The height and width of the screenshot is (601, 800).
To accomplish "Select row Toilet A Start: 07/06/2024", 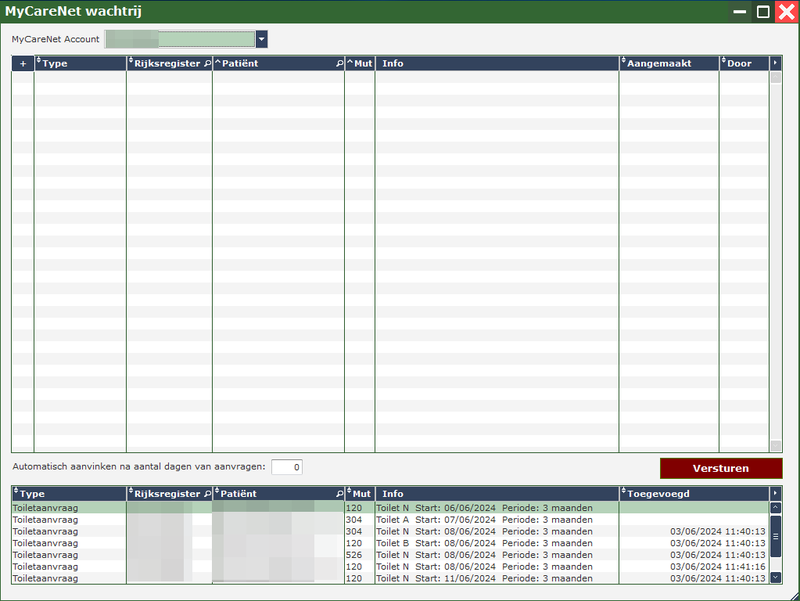I will [x=390, y=519].
